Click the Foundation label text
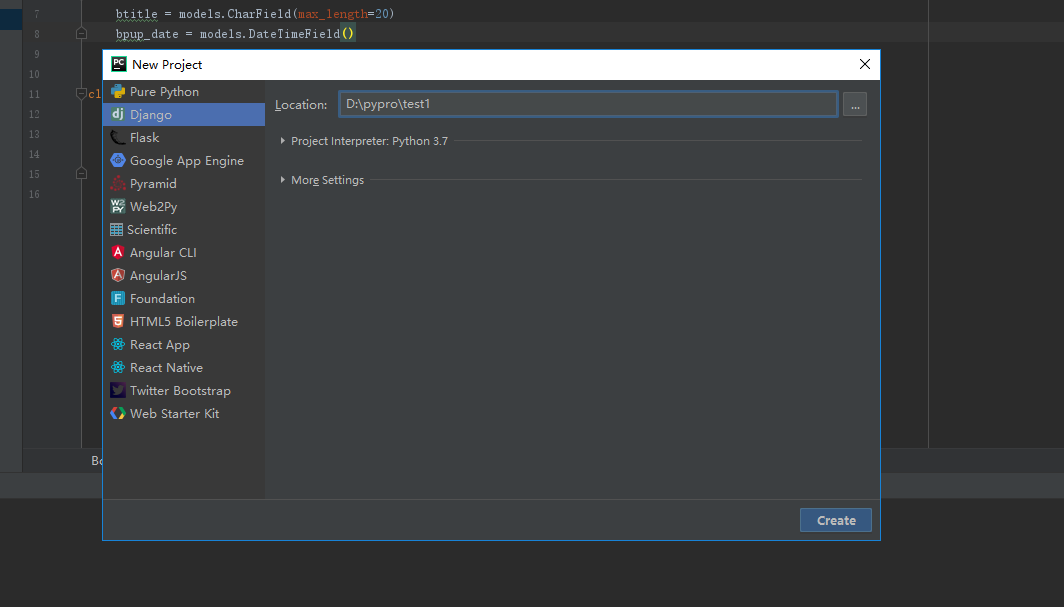 coord(162,299)
